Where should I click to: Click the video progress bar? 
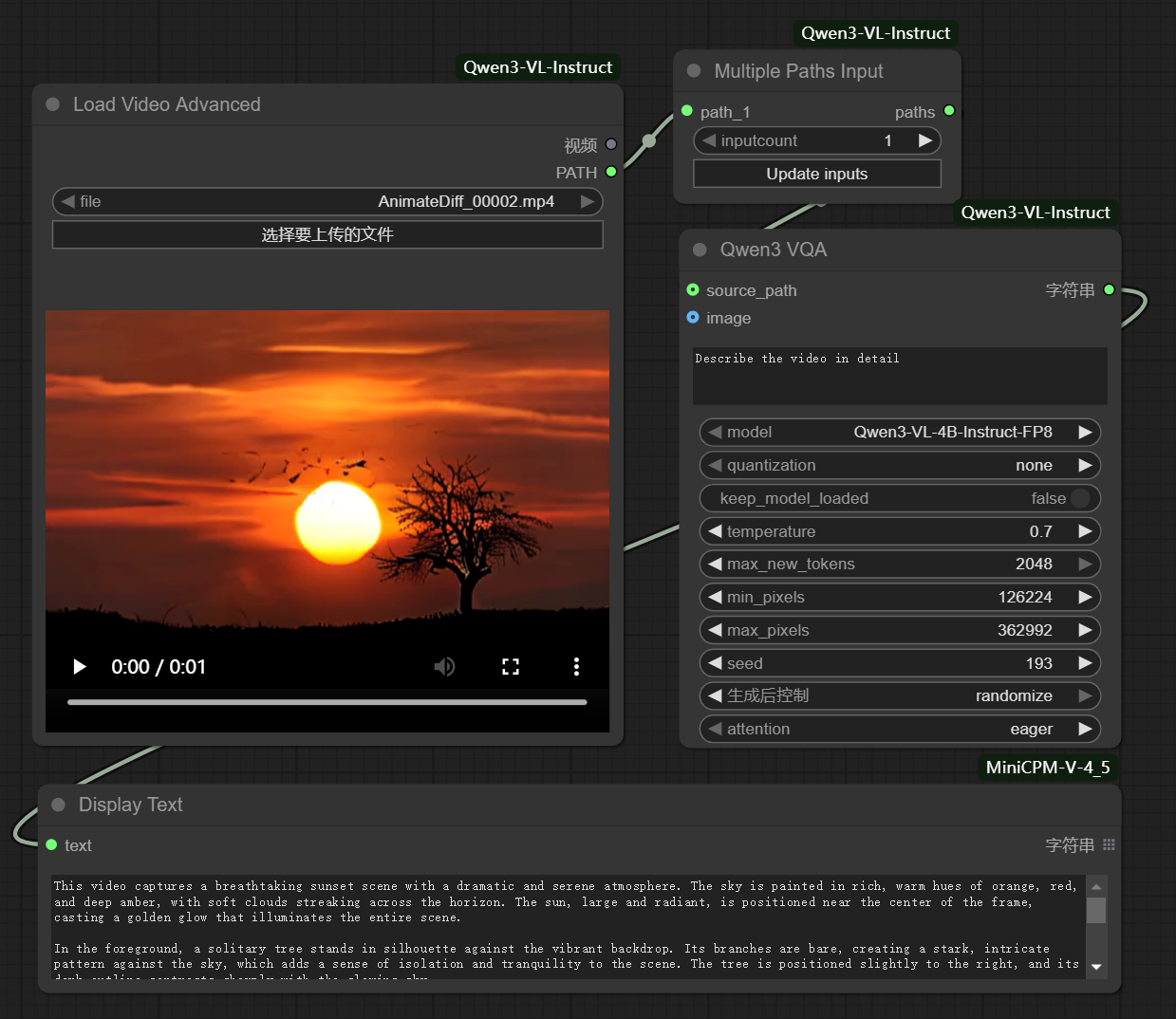[327, 702]
